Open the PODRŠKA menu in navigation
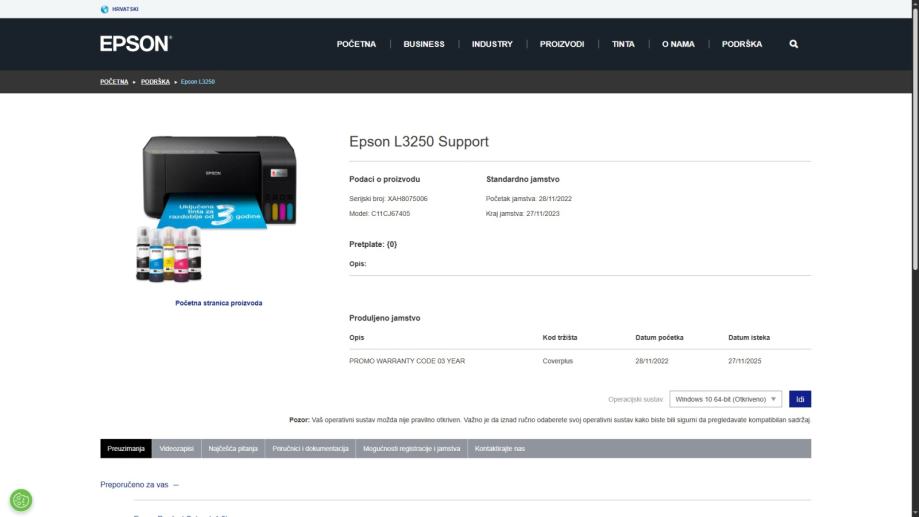The image size is (919, 517). click(x=742, y=44)
